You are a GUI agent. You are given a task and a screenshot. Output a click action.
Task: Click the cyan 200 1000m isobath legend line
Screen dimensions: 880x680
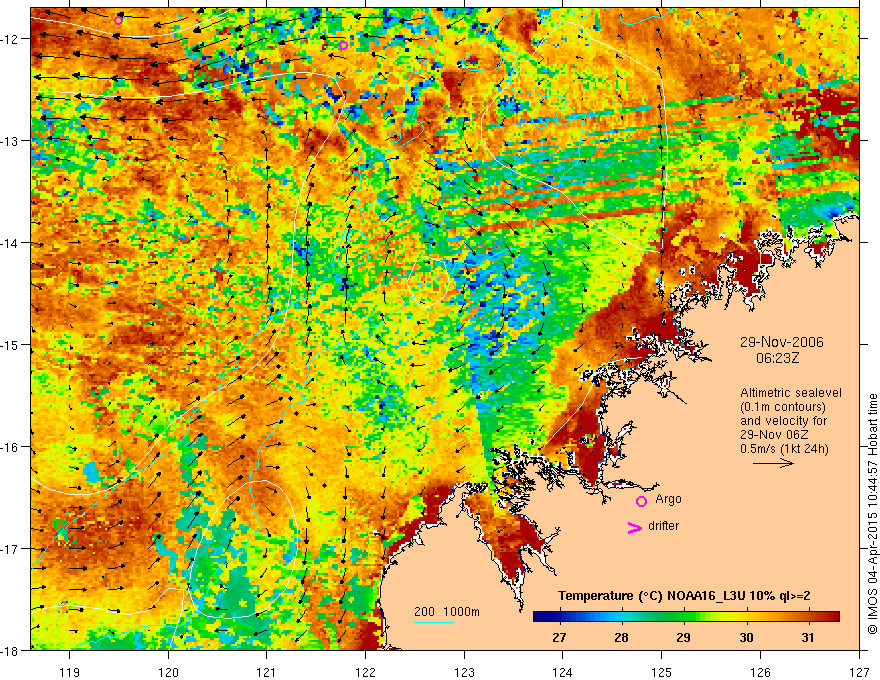coord(434,622)
